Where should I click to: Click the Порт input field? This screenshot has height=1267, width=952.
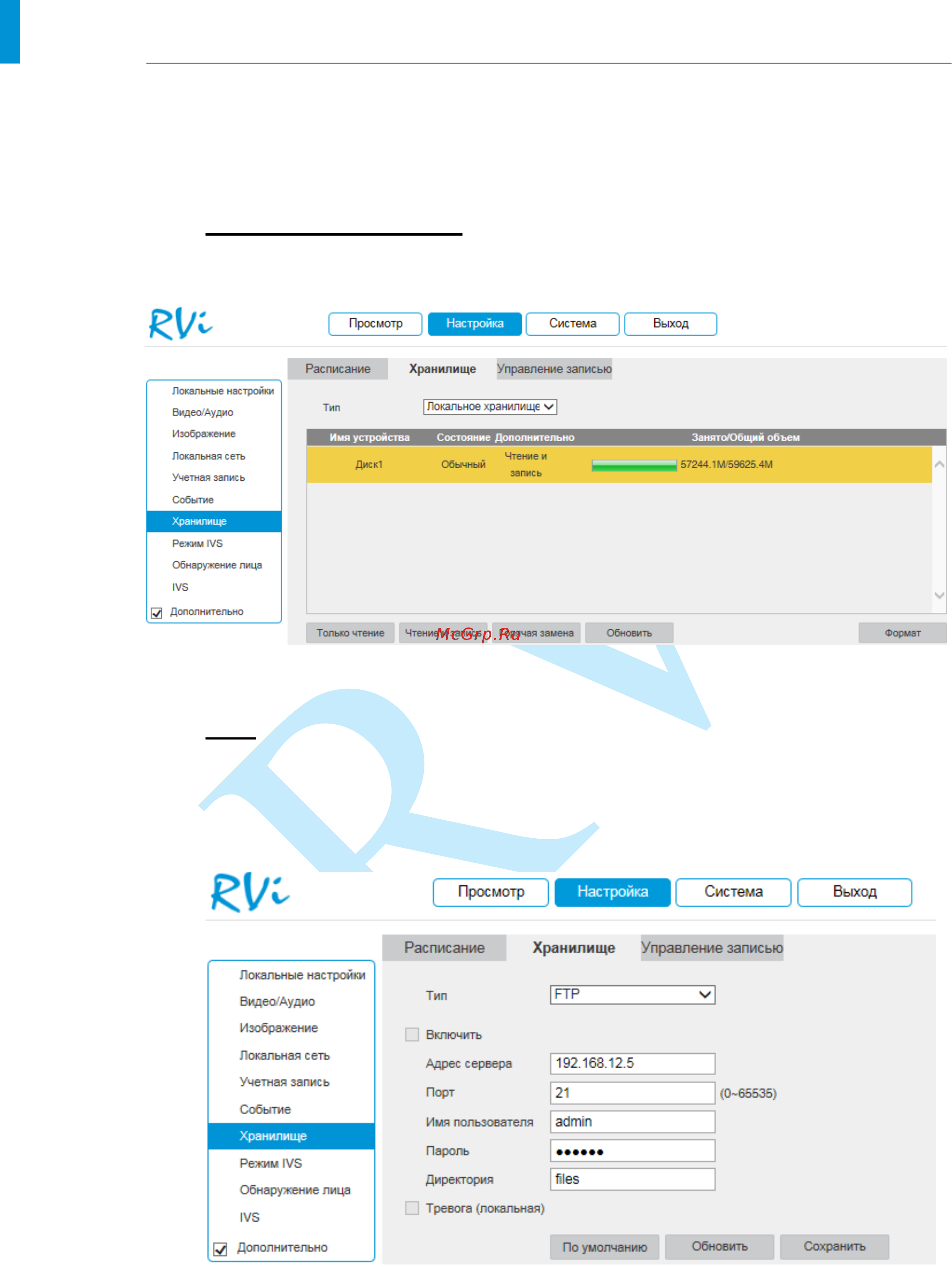[632, 1093]
